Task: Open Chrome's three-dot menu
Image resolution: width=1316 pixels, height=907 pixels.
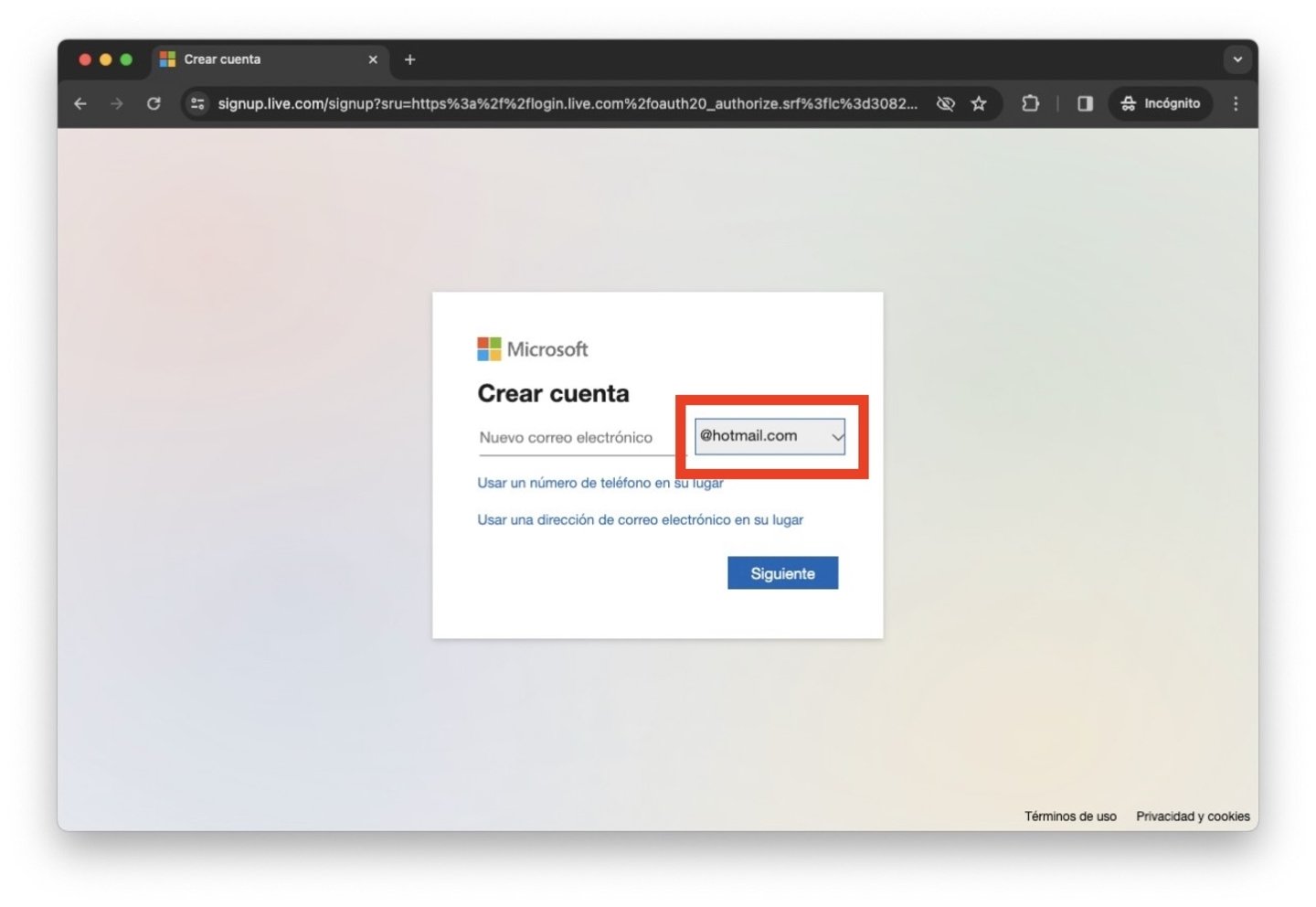Action: [1236, 104]
